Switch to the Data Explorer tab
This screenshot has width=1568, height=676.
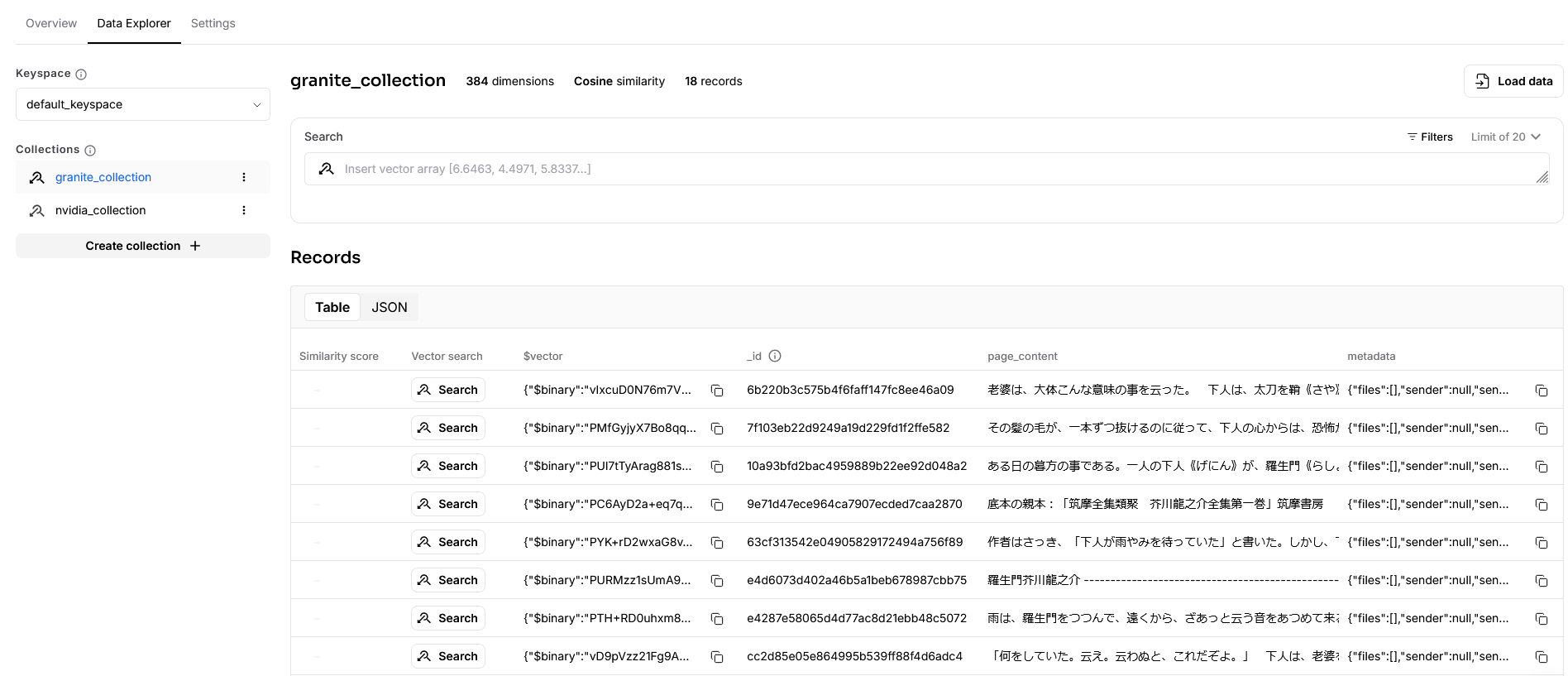point(134,23)
